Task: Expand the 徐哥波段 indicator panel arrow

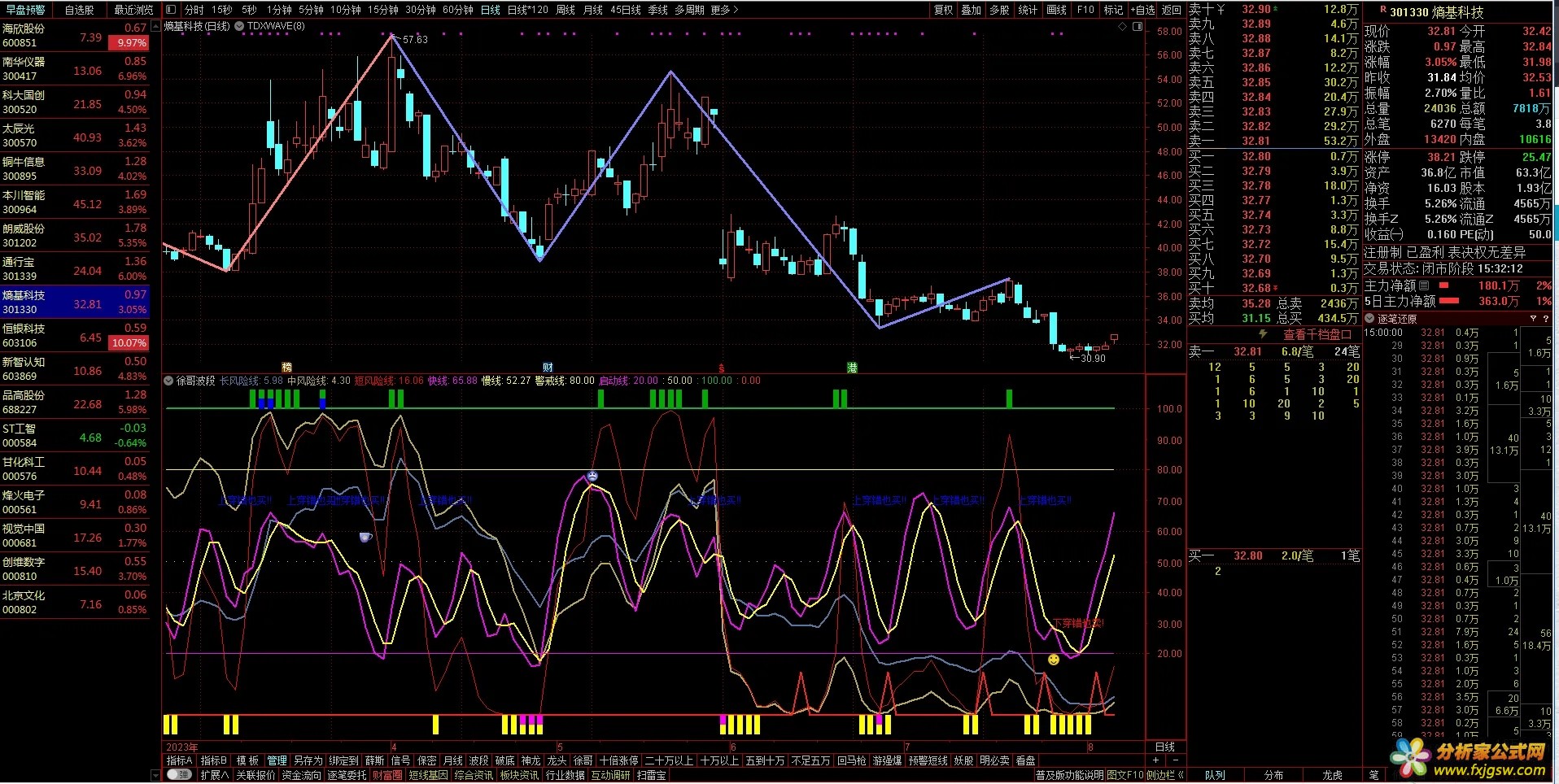Action: [168, 381]
